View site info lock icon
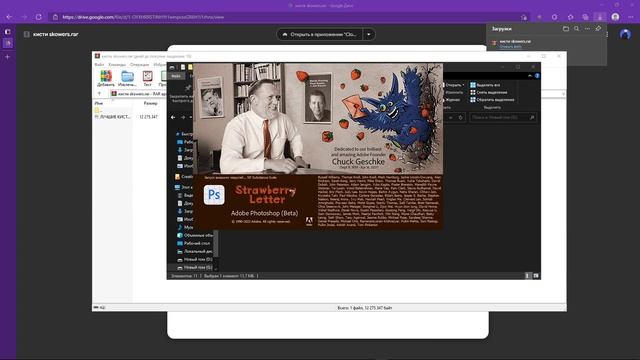Image resolution: width=640 pixels, height=360 pixels. [x=56, y=17]
